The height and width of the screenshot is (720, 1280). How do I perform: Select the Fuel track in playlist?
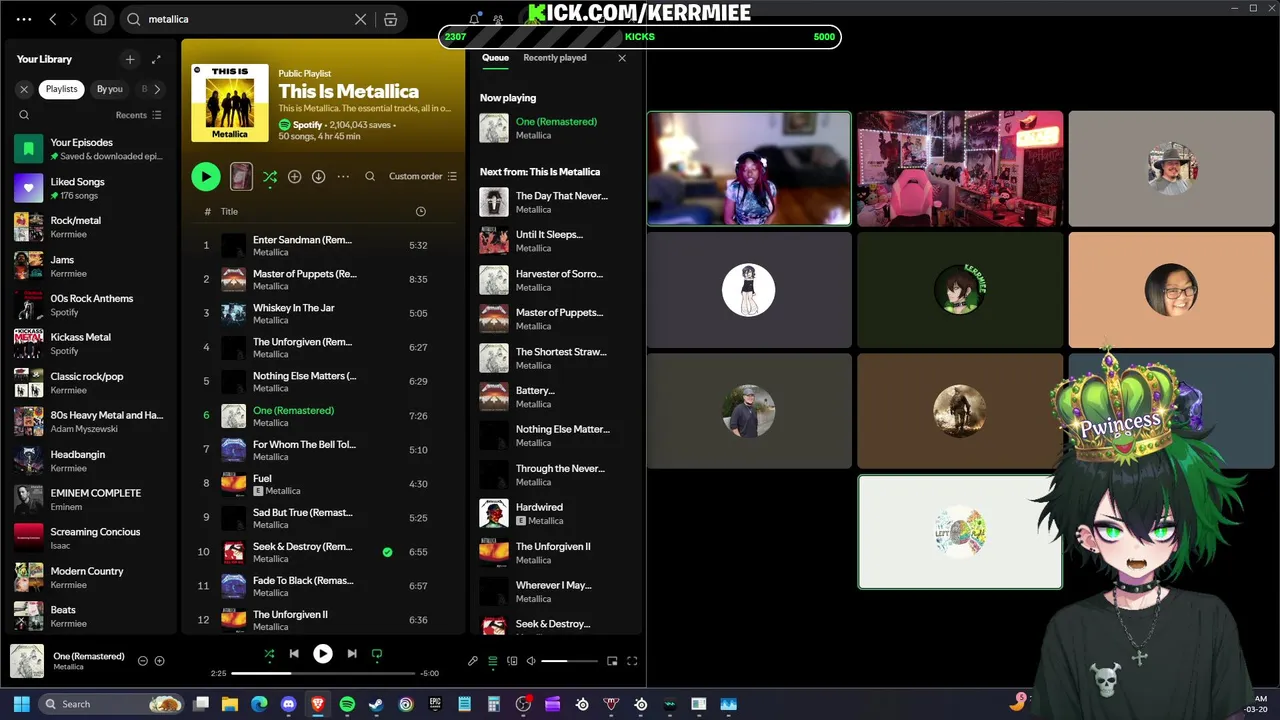323,484
